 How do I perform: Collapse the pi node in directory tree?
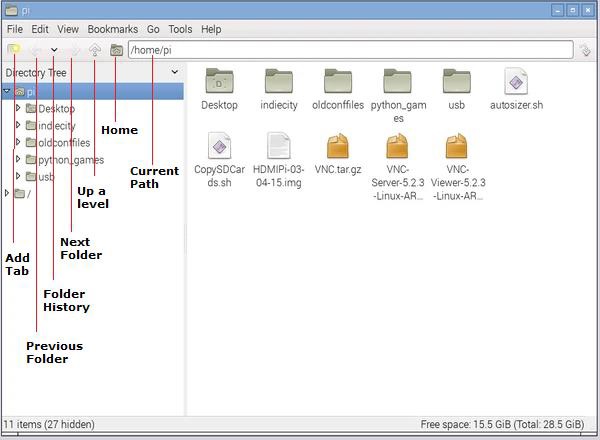click(x=7, y=91)
